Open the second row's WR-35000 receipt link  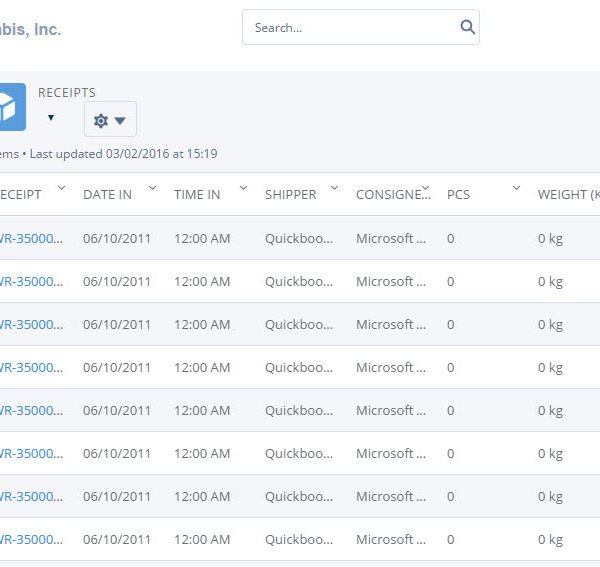(x=31, y=282)
